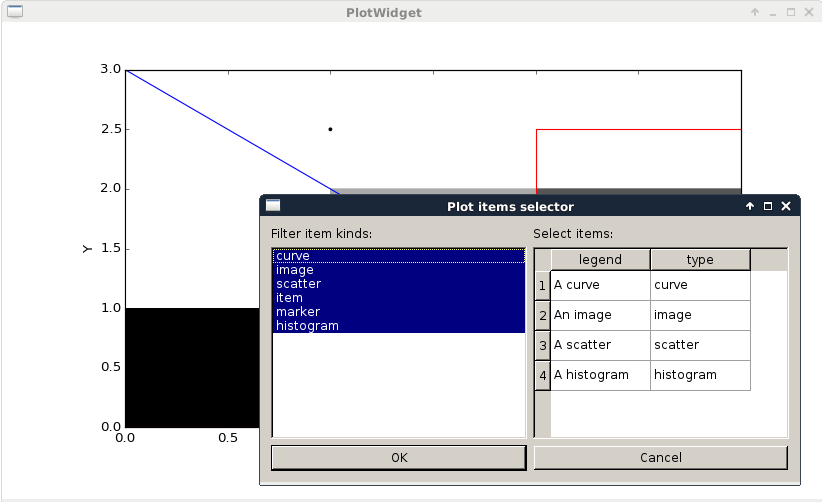The image size is (822, 502).
Task: Select 'curve' in the filter item kinds list
Action: 398,256
